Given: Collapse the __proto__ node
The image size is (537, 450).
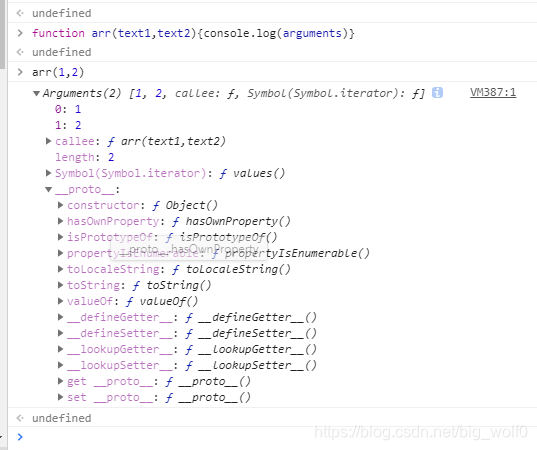Looking at the screenshot, I should [x=48, y=189].
